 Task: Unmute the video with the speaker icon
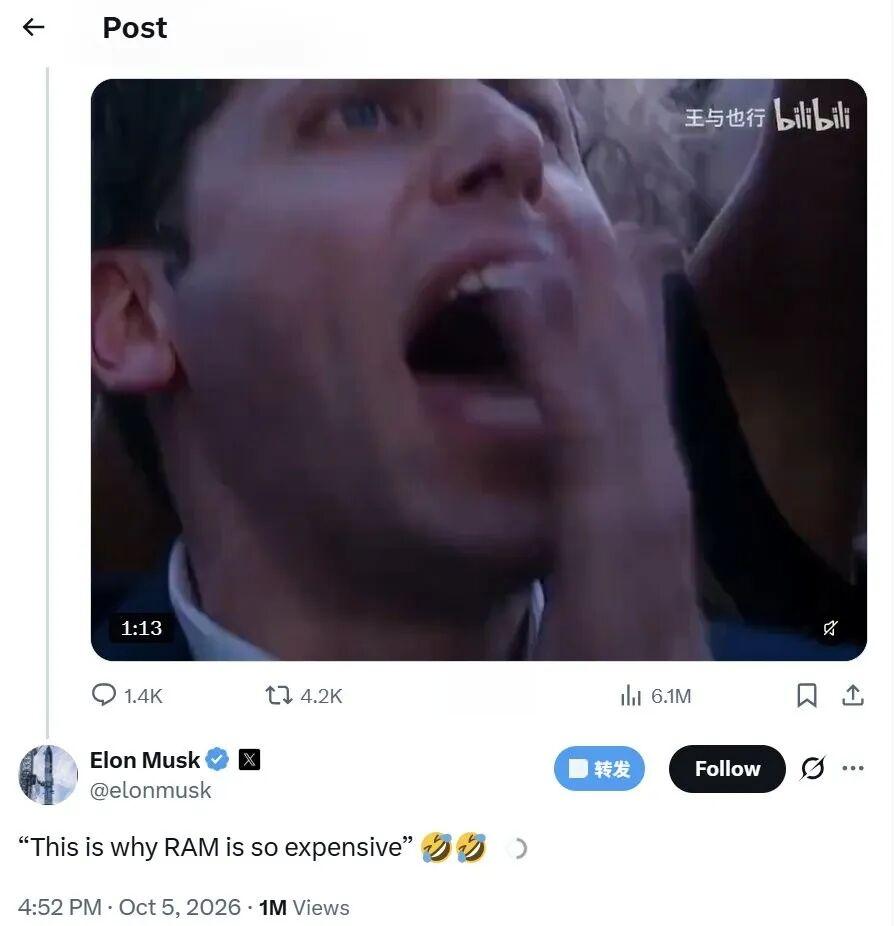pyautogui.click(x=830, y=628)
